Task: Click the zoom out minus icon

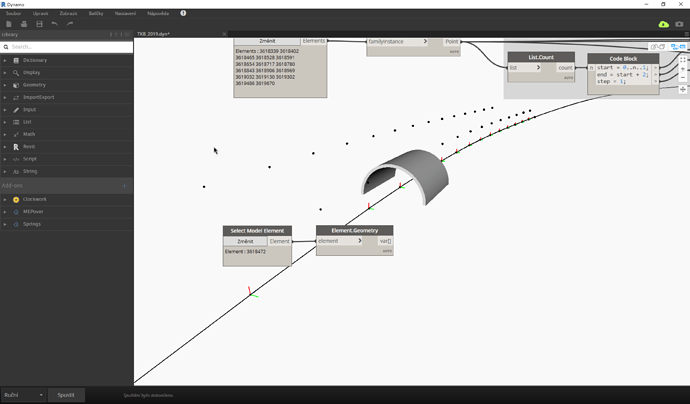Action: [683, 78]
